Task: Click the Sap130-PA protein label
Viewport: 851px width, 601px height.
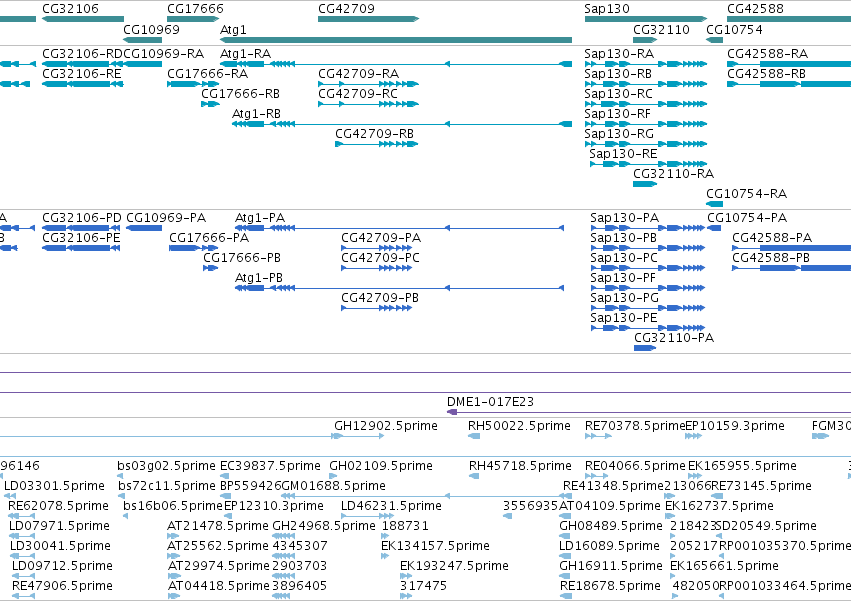Action: point(625,218)
